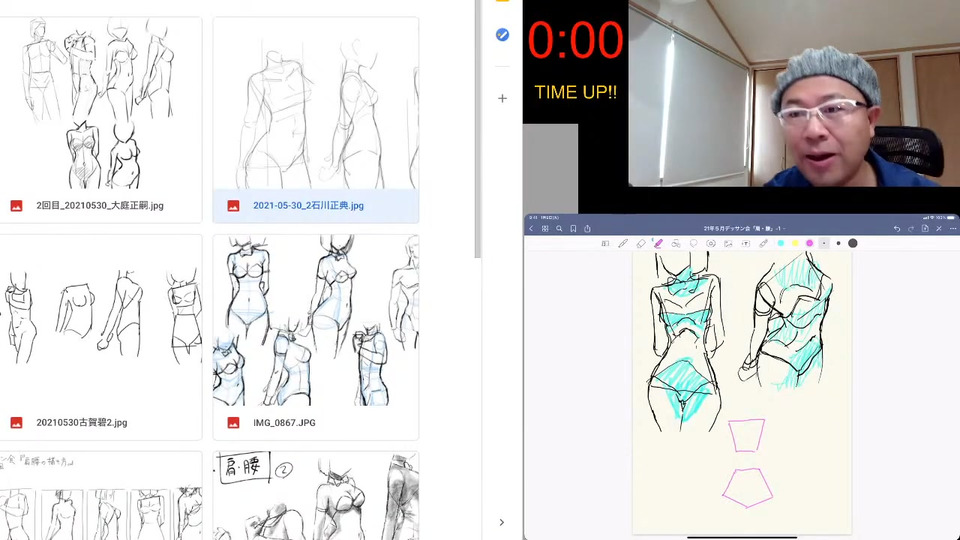Select the Text box tool
This screenshot has height=540, width=960.
[x=746, y=243]
